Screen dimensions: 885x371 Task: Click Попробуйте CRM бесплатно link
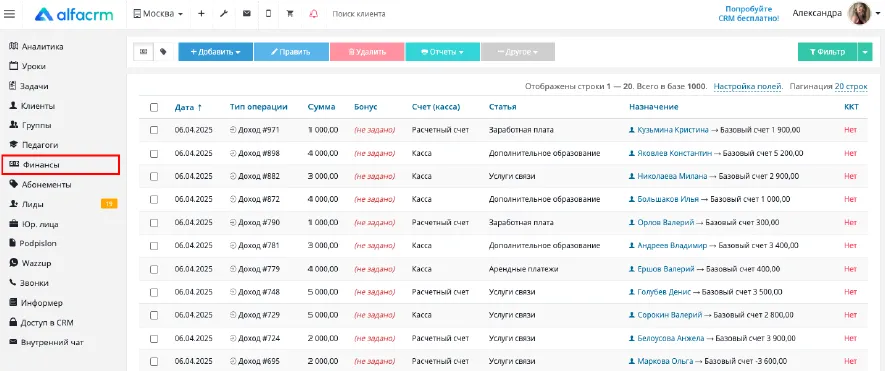(748, 14)
